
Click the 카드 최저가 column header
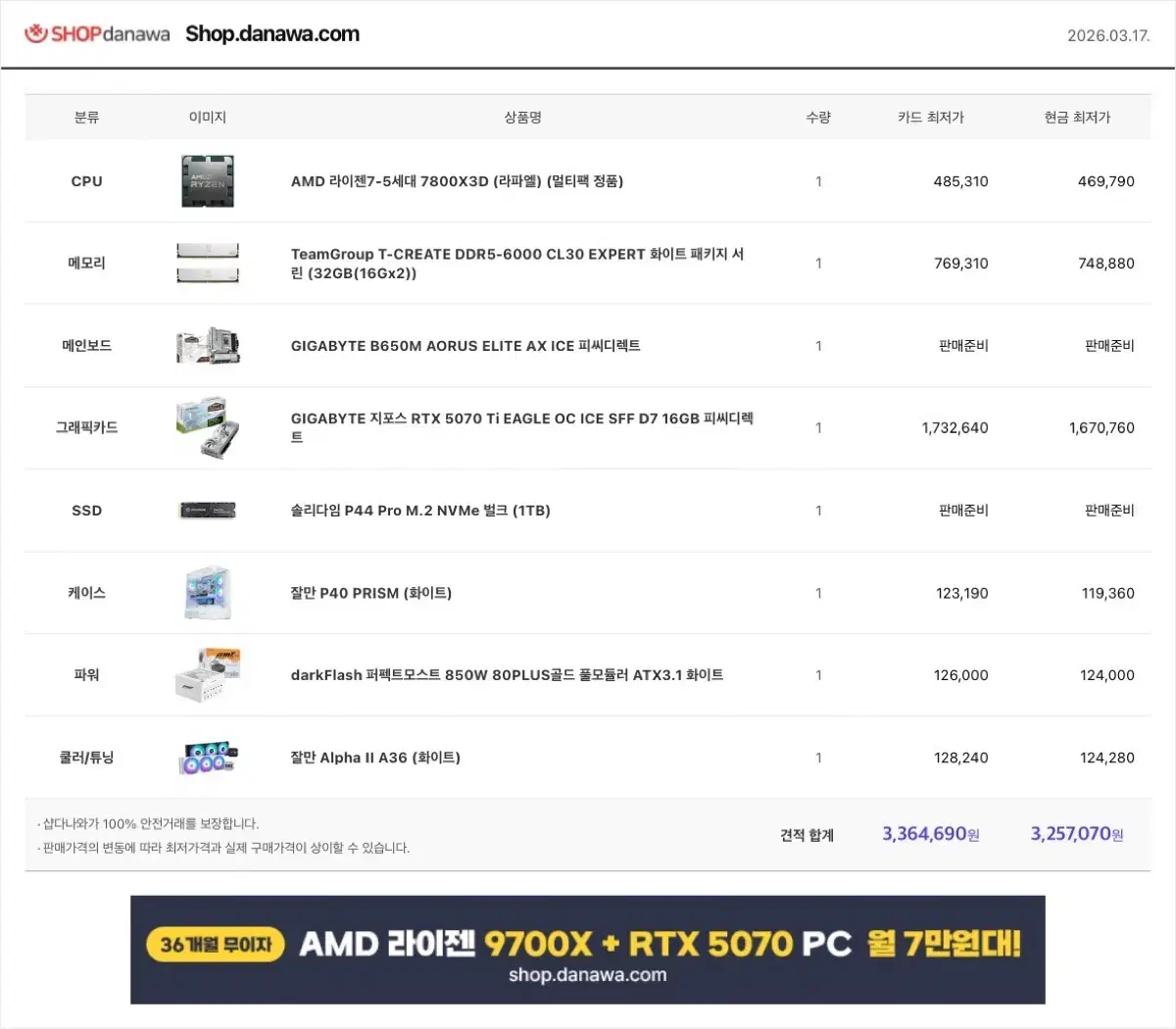pos(930,118)
